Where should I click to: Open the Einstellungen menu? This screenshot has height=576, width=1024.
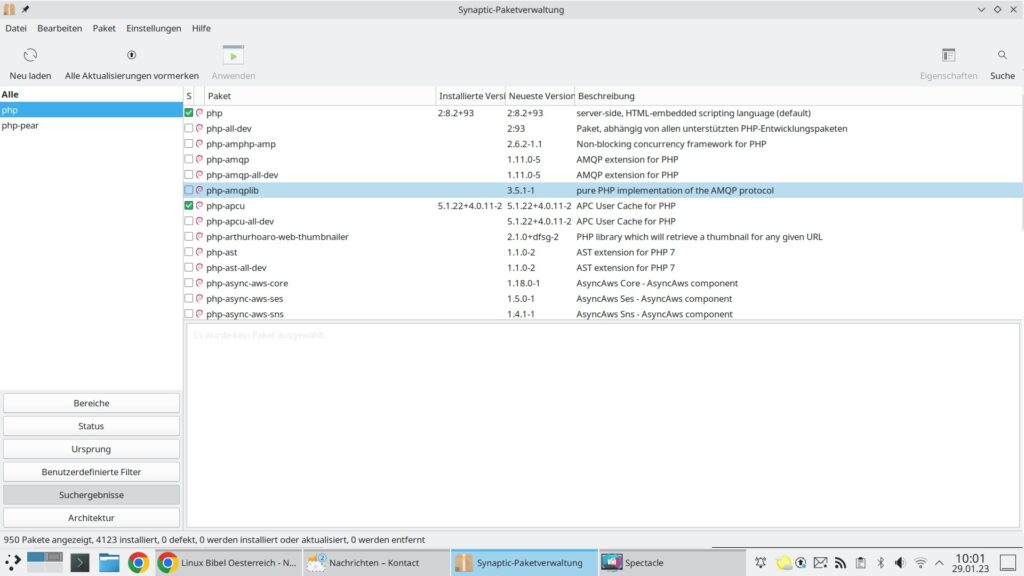[x=153, y=28]
